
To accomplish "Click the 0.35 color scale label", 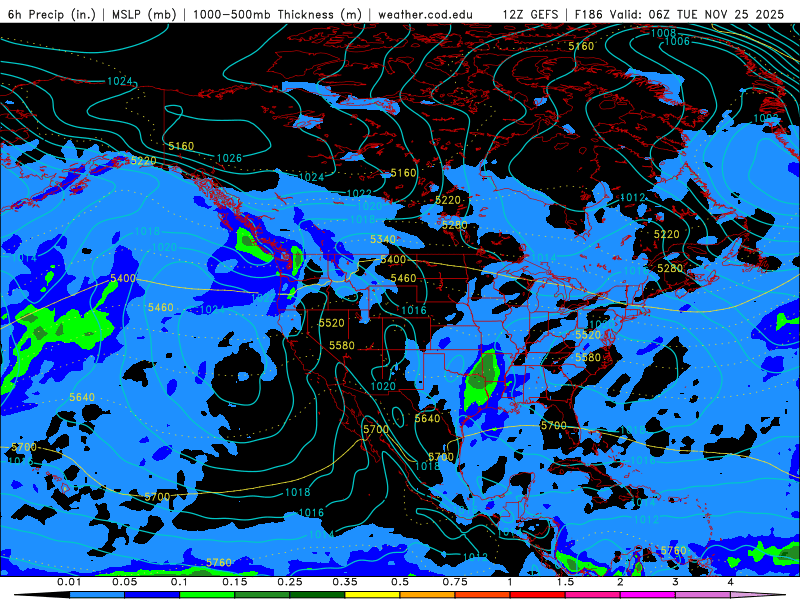I will [345, 582].
